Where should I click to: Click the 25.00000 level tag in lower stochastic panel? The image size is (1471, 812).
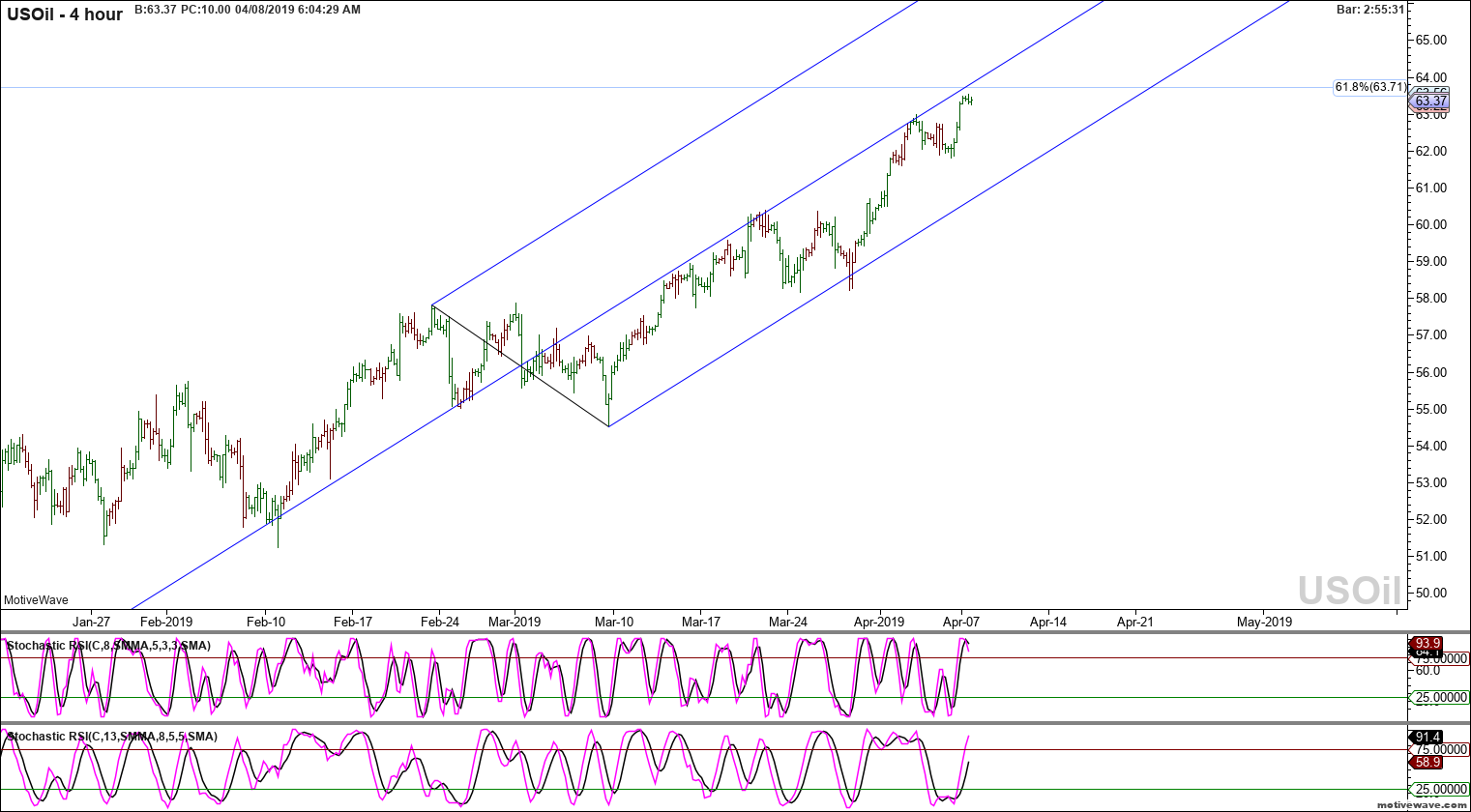tap(1441, 790)
